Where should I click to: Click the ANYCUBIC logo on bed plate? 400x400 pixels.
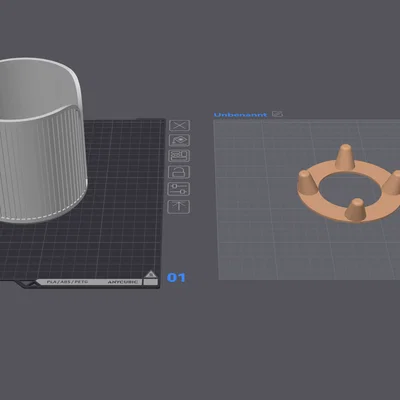click(x=122, y=282)
